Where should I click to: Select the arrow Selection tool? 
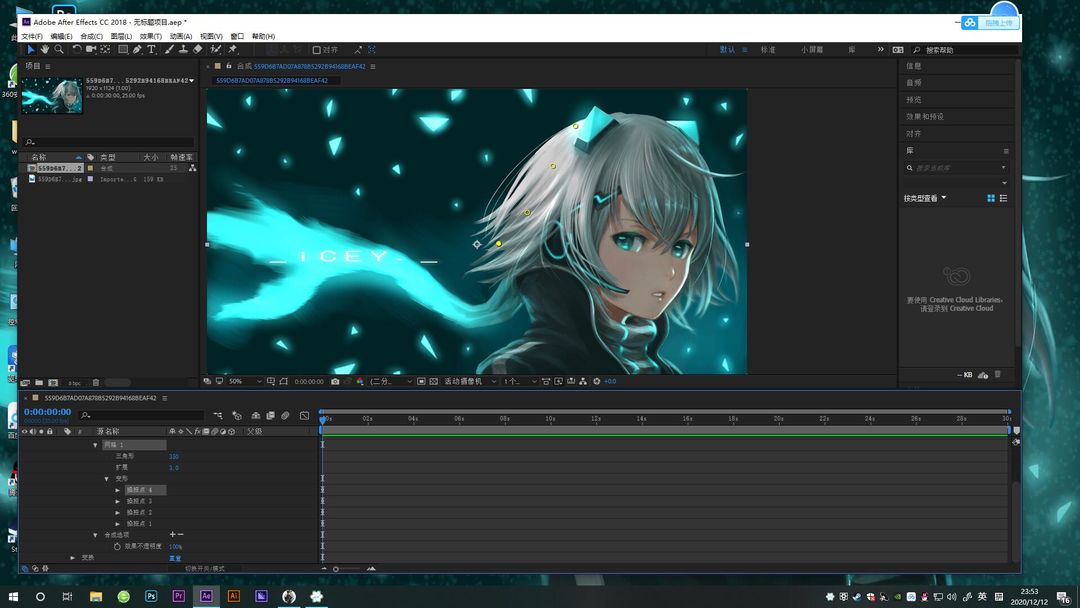30,50
